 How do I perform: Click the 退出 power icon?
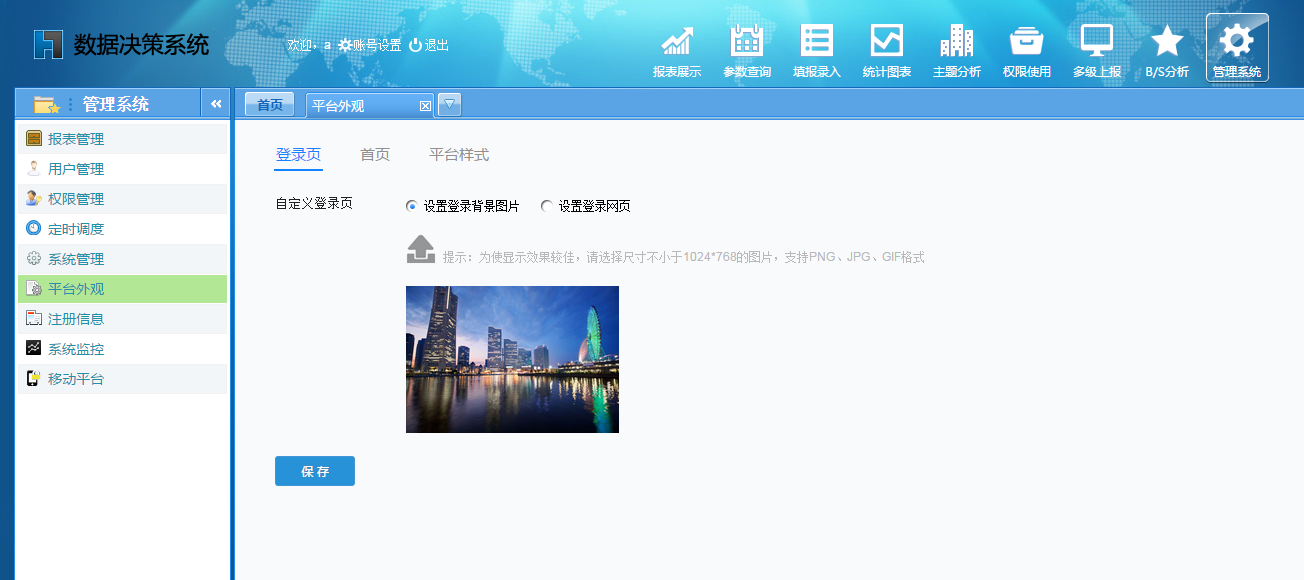click(x=415, y=45)
